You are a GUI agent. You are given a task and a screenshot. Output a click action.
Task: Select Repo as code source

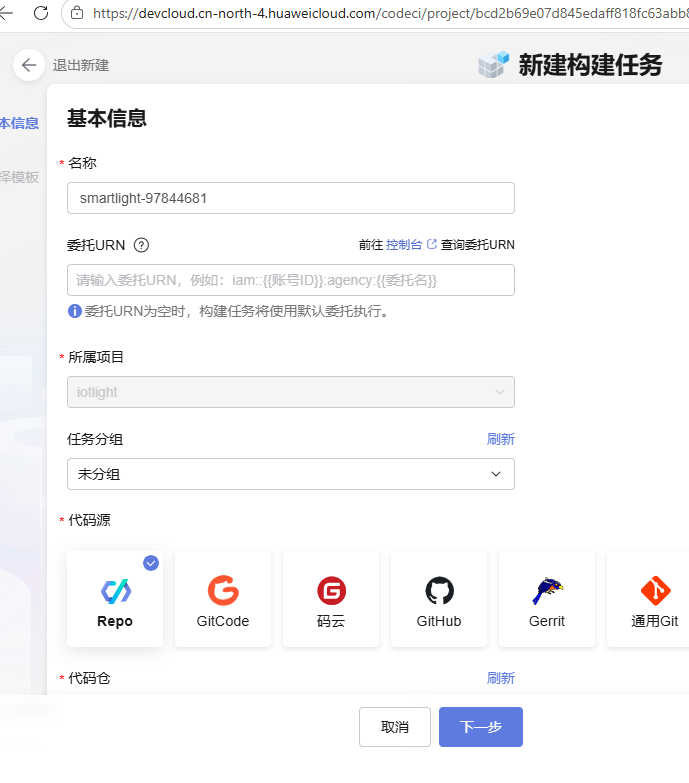coord(115,599)
